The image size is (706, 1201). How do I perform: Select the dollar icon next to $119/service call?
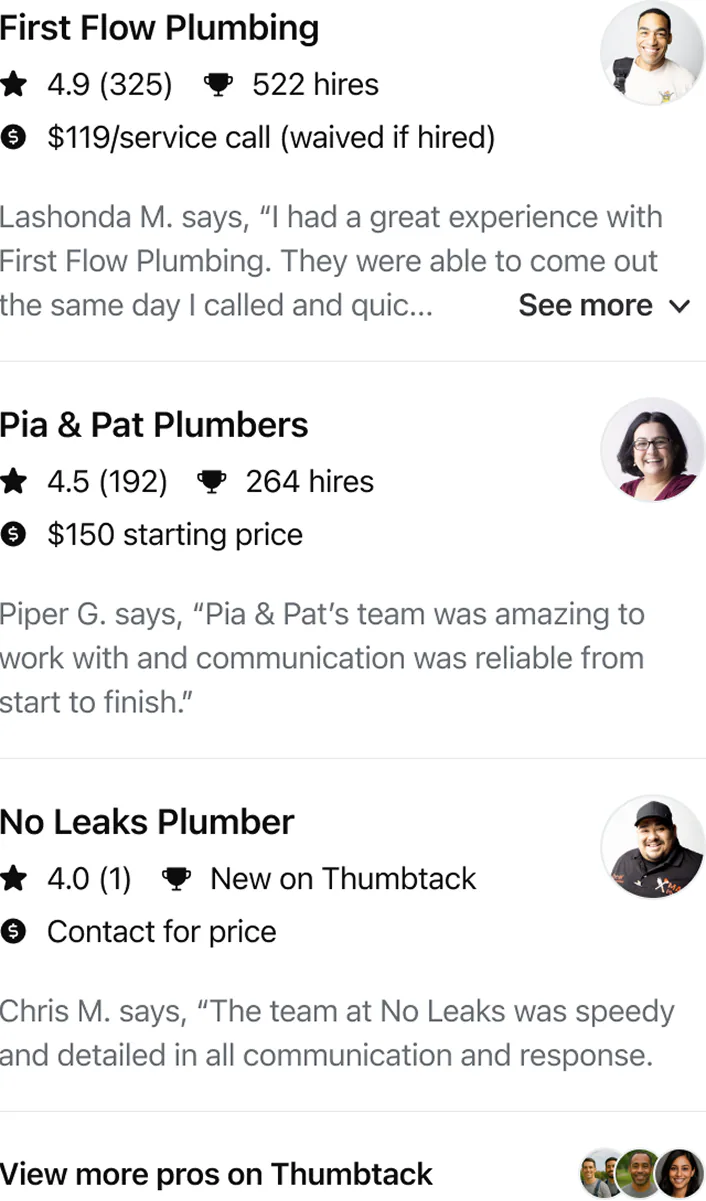pyautogui.click(x=14, y=138)
